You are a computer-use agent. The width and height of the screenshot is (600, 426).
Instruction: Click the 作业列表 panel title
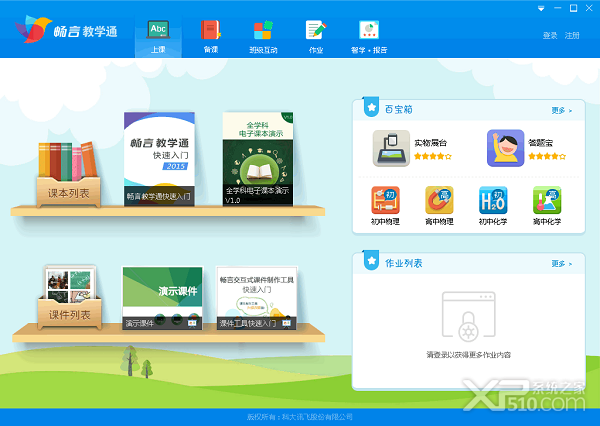coord(404,263)
